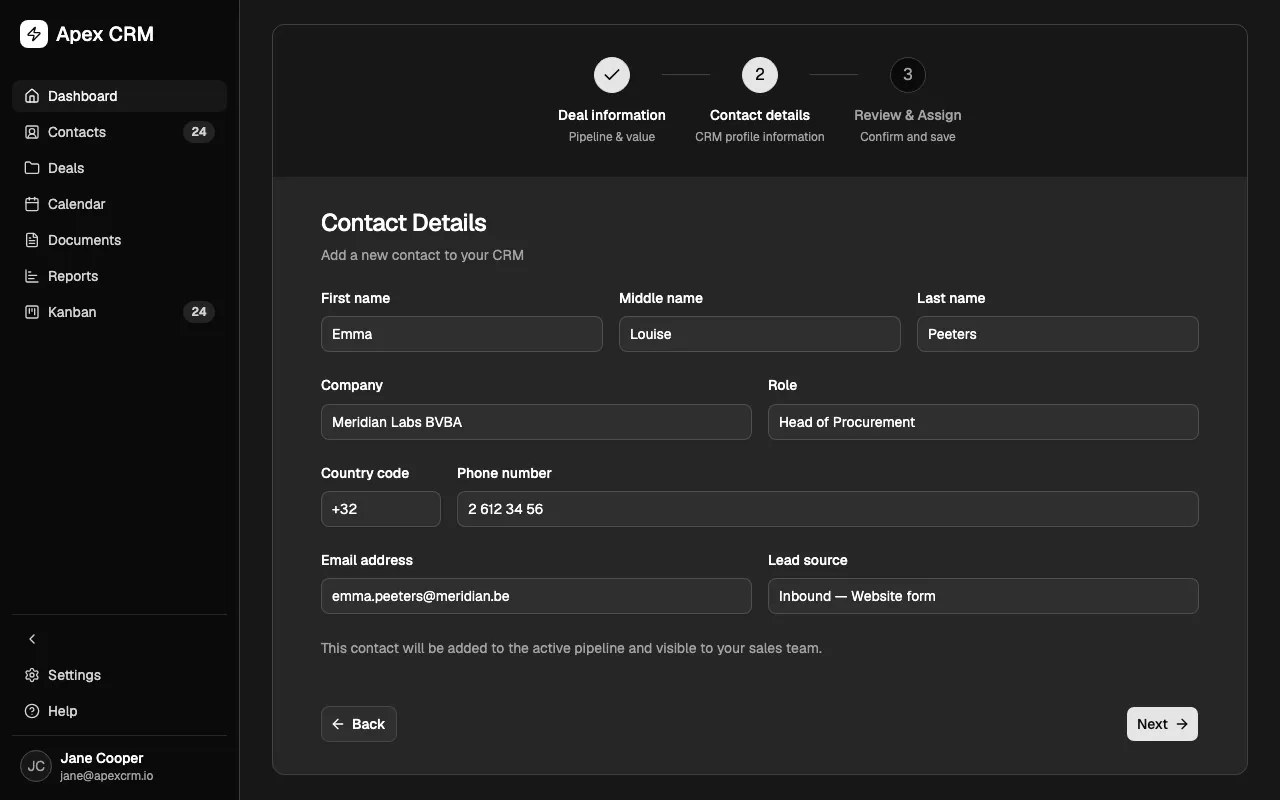Viewport: 1280px width, 800px height.
Task: Collapse the sidebar with the chevron
Action: [x=32, y=639]
